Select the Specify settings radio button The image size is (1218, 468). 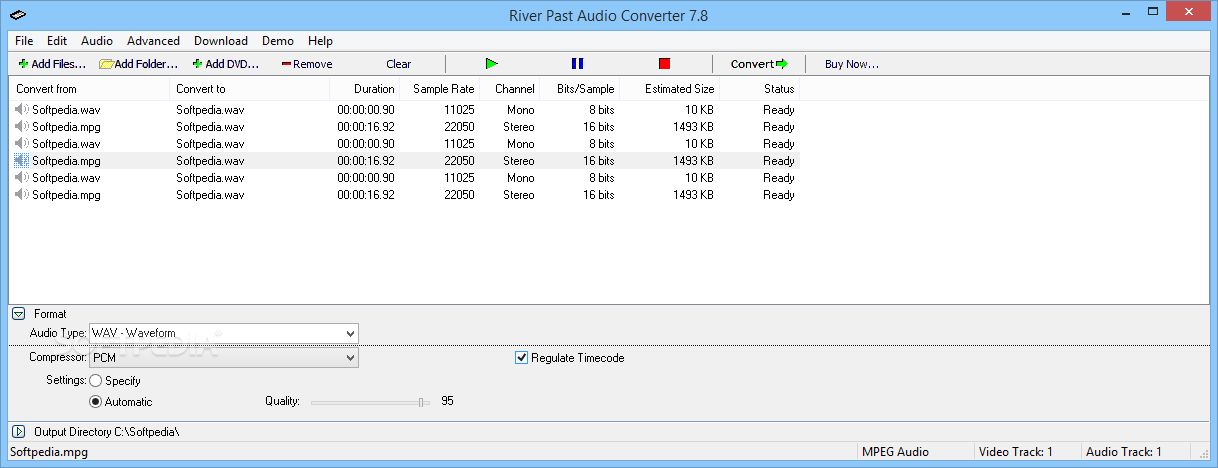95,381
